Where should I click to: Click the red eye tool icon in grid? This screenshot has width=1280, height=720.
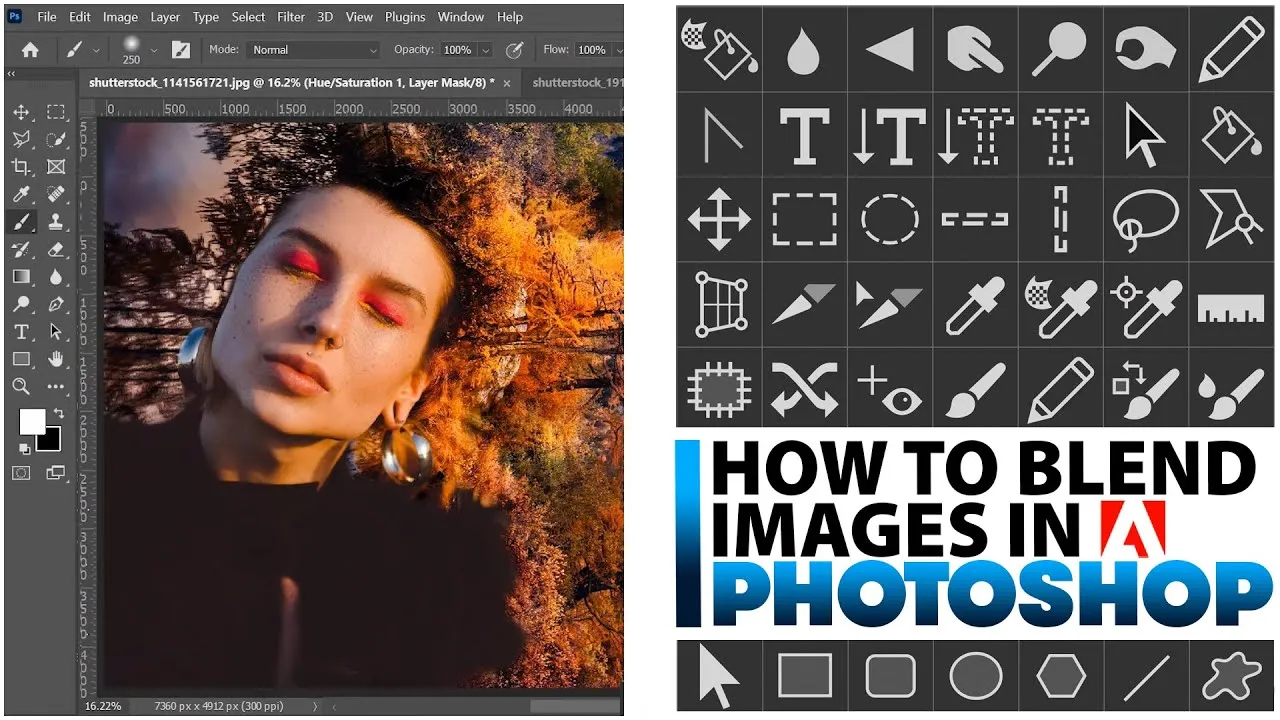pyautogui.click(x=890, y=390)
